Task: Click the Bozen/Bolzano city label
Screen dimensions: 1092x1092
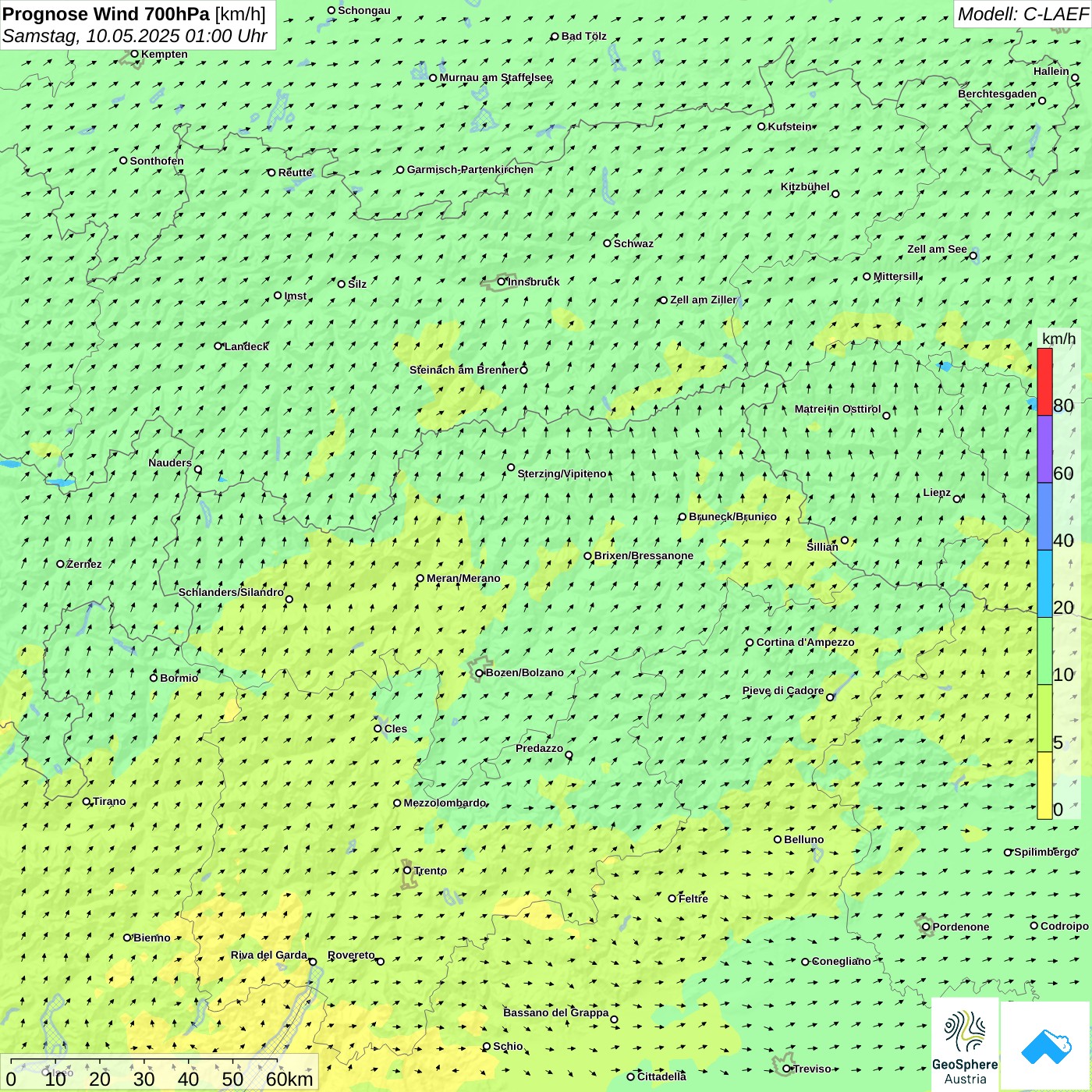Action: point(524,672)
